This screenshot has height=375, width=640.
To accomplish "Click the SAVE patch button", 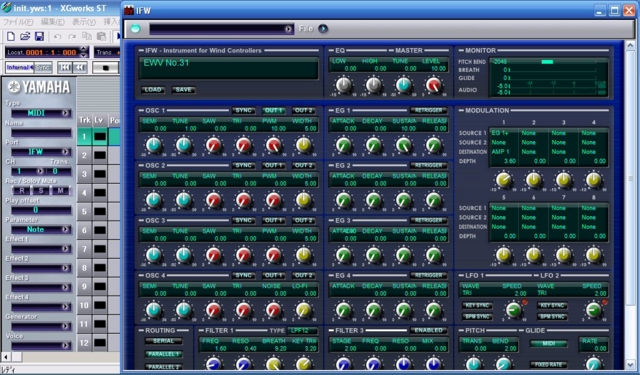I will 183,90.
